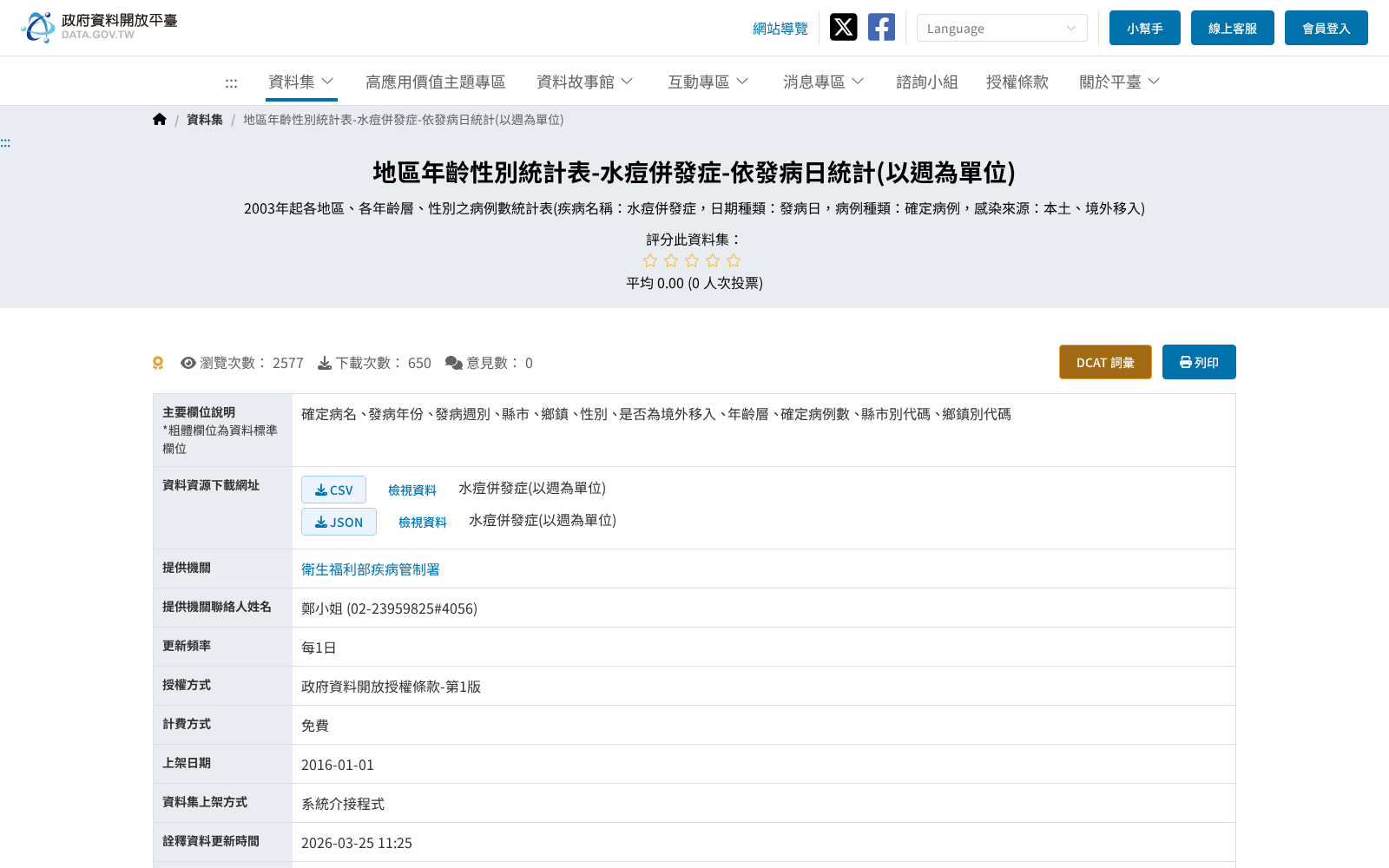Expand the 互動專區 menu

click(x=708, y=82)
